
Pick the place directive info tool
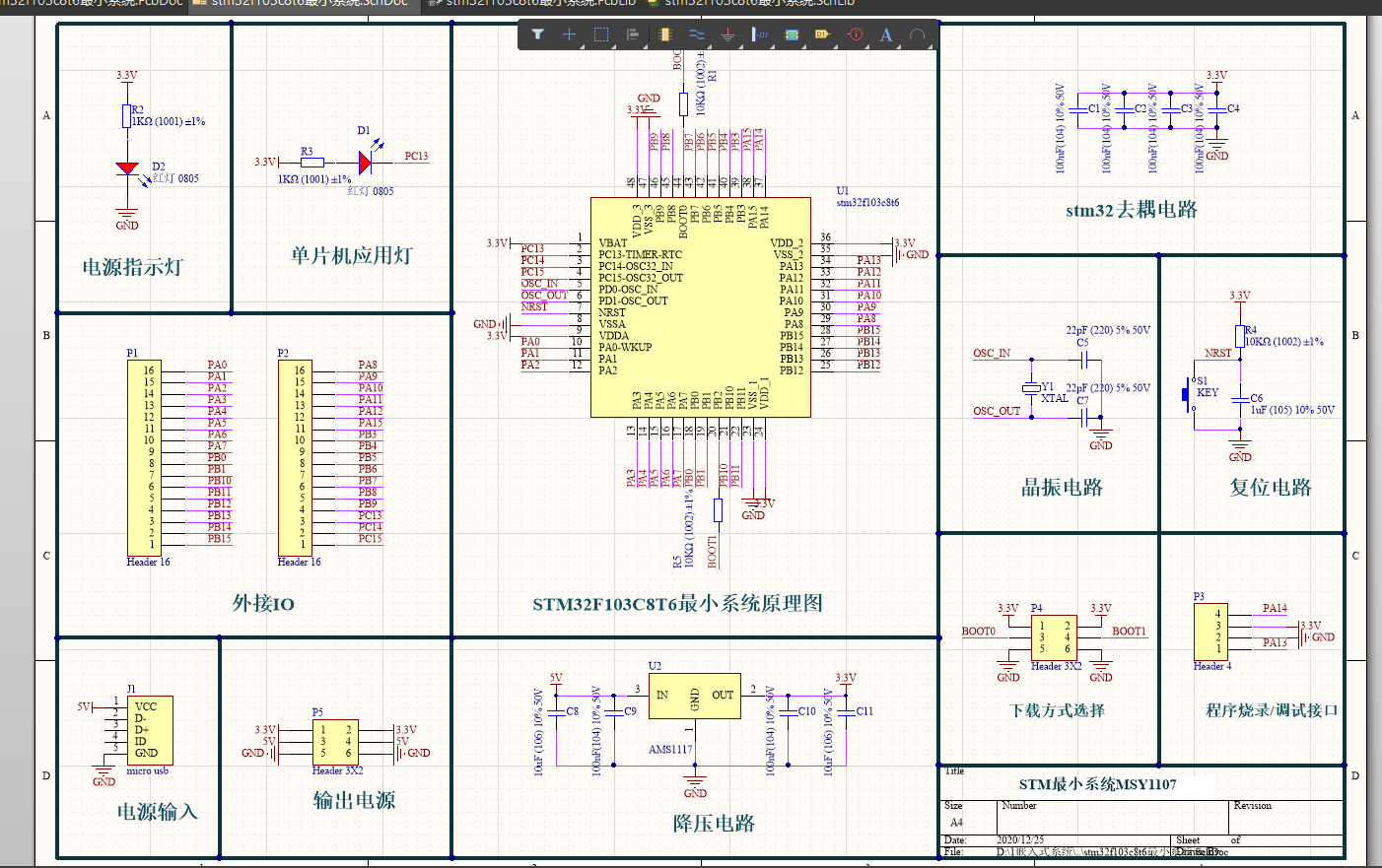(855, 34)
